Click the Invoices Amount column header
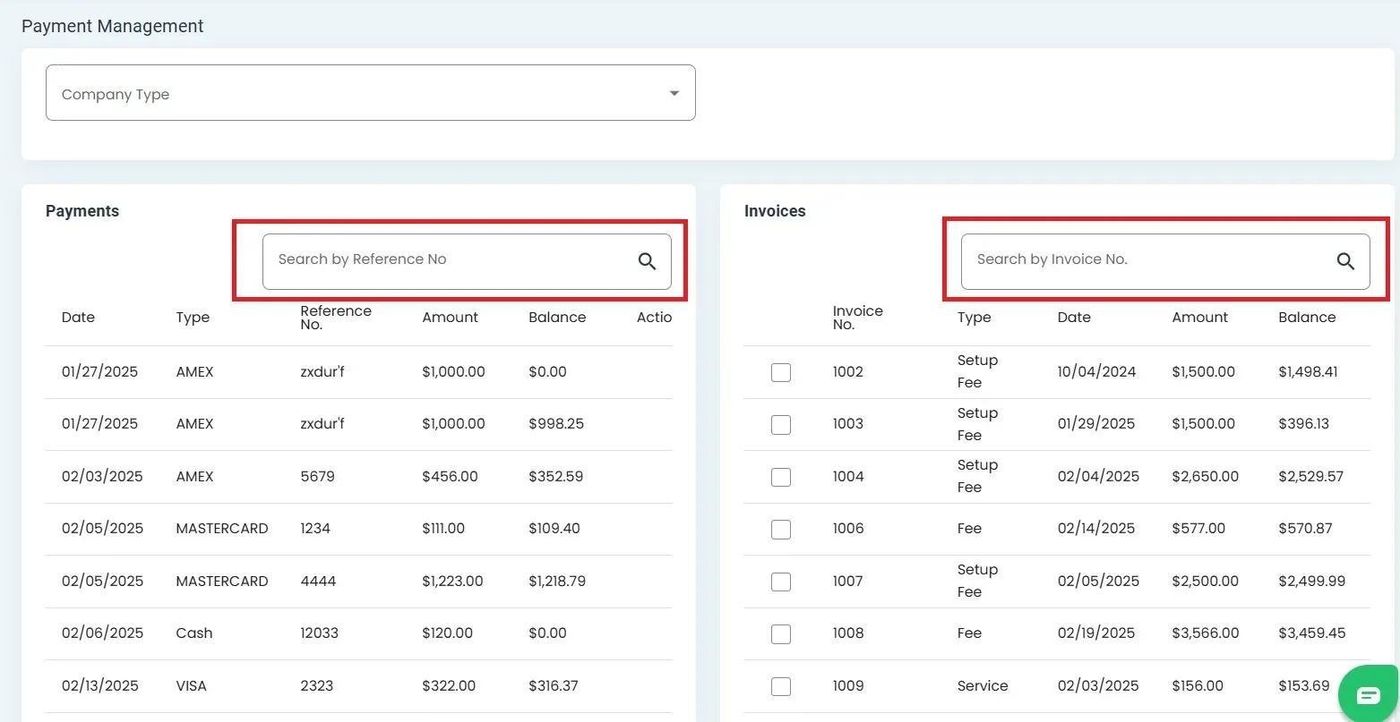Viewport: 1400px width, 722px height. coord(1199,317)
